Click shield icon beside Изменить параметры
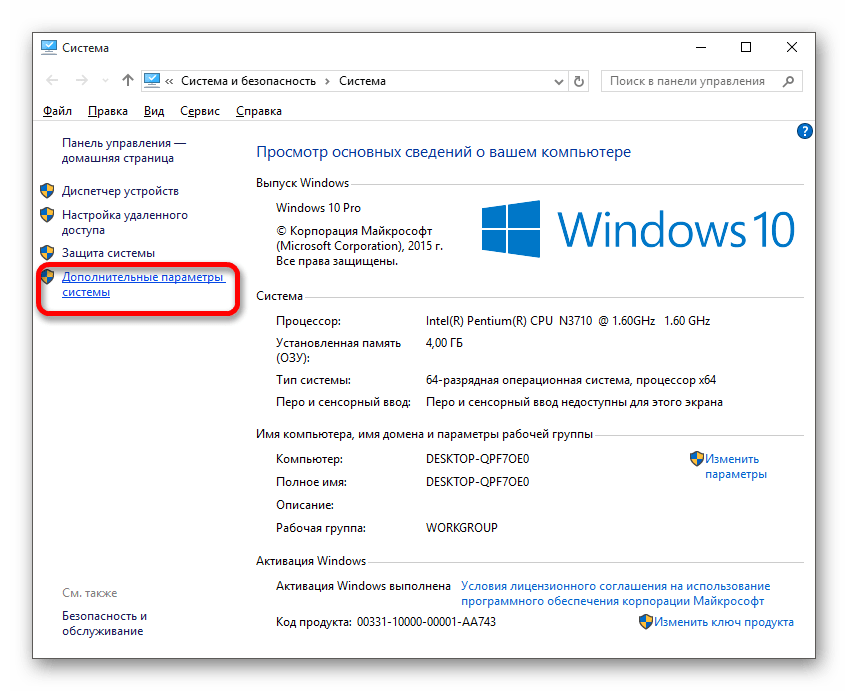Viewport: 848px width, 691px height. click(x=697, y=459)
